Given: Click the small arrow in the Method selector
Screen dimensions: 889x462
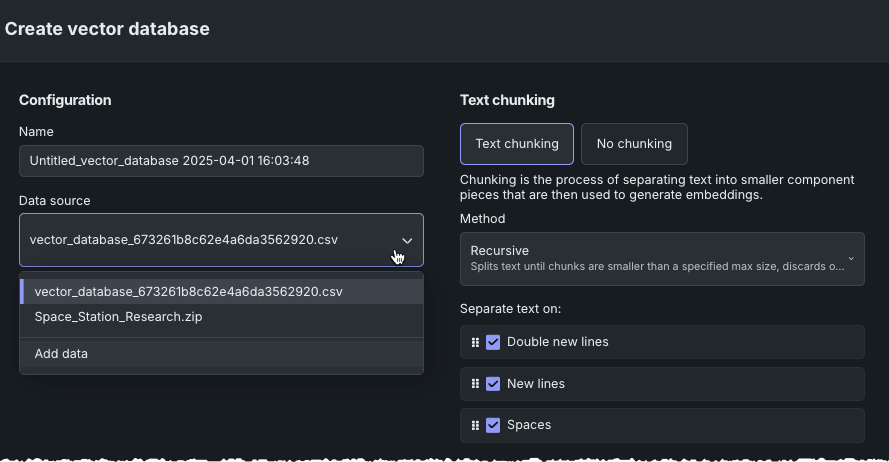Looking at the screenshot, I should pos(851,259).
